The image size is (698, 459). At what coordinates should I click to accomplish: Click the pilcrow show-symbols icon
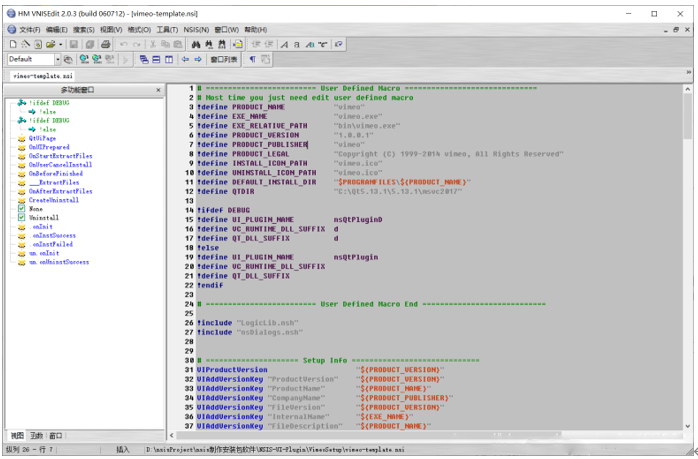pyautogui.click(x=252, y=59)
